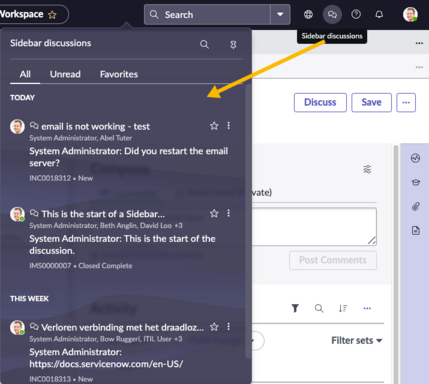Open more options for 'Verloren verbinding' discussion
Image resolution: width=429 pixels, height=384 pixels.
228,327
